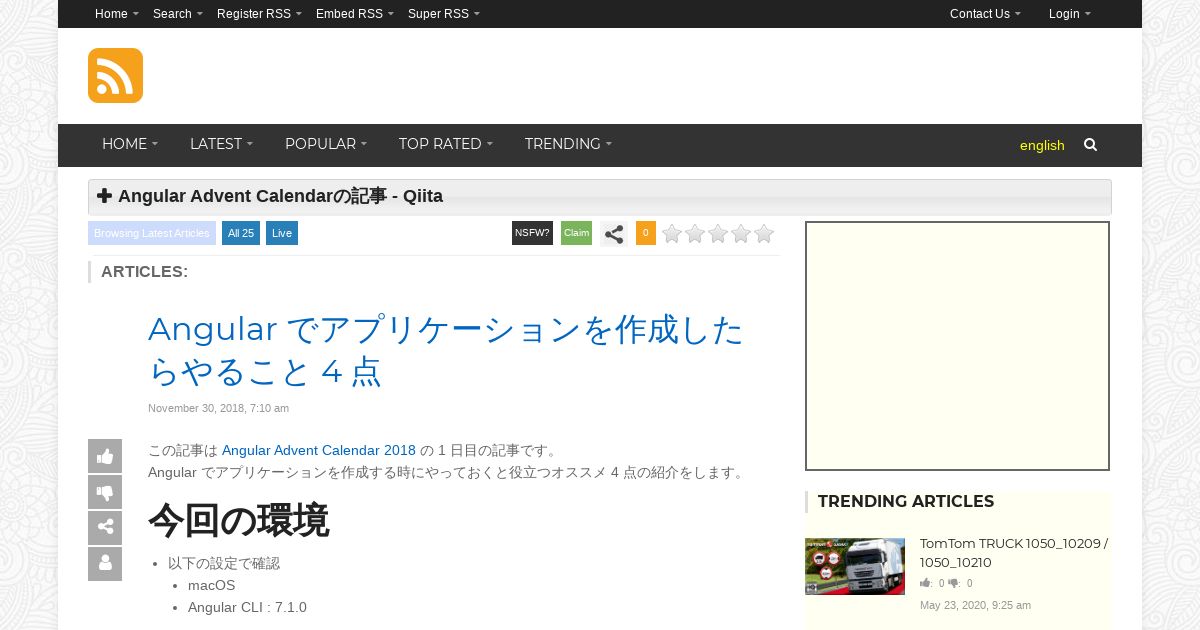Open TomTom TRUCK 1050_10209 article link

[x=1014, y=553]
